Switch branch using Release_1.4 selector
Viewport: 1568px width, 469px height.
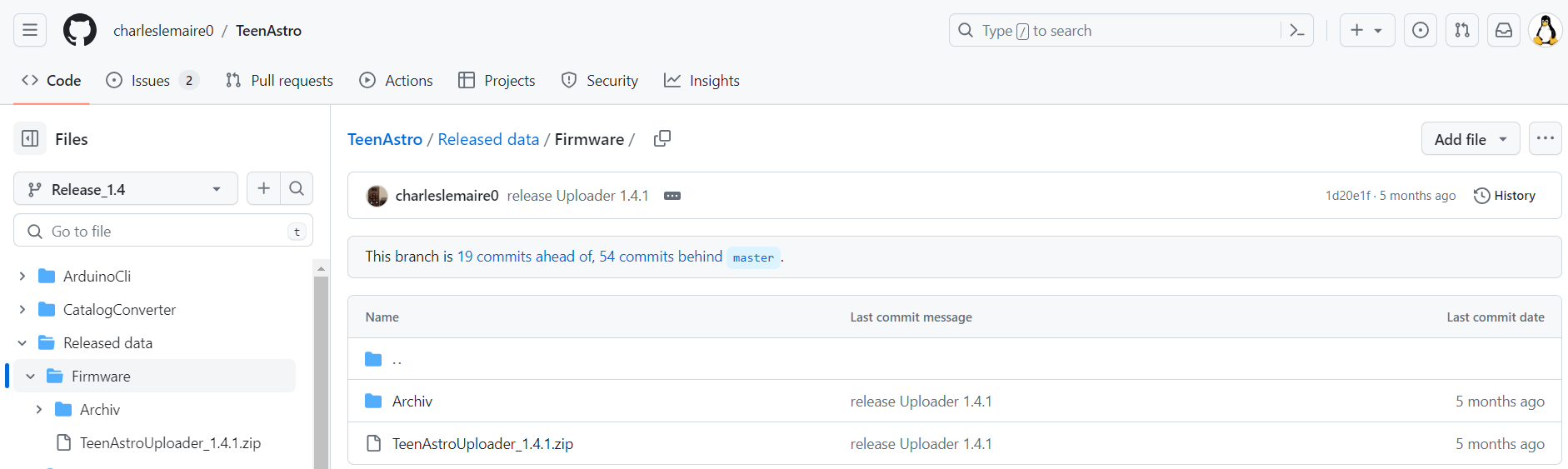[x=126, y=188]
